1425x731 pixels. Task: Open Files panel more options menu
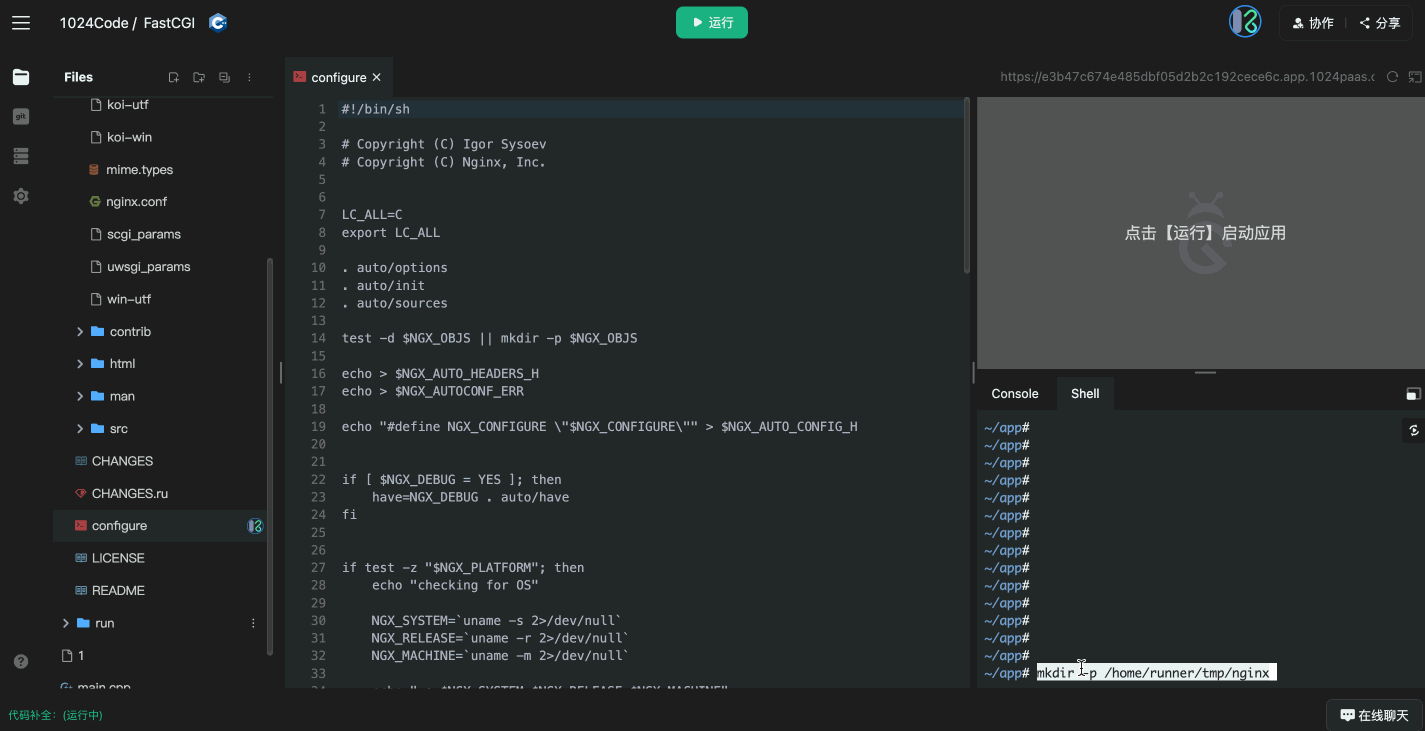coord(250,77)
